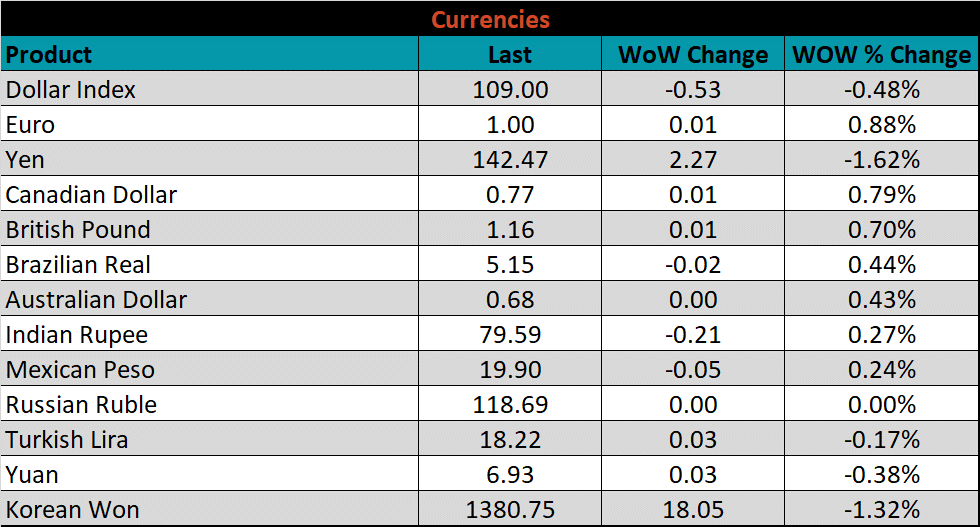The width and height of the screenshot is (980, 527).
Task: Select the Turkish Lira row label
Action: [67, 440]
